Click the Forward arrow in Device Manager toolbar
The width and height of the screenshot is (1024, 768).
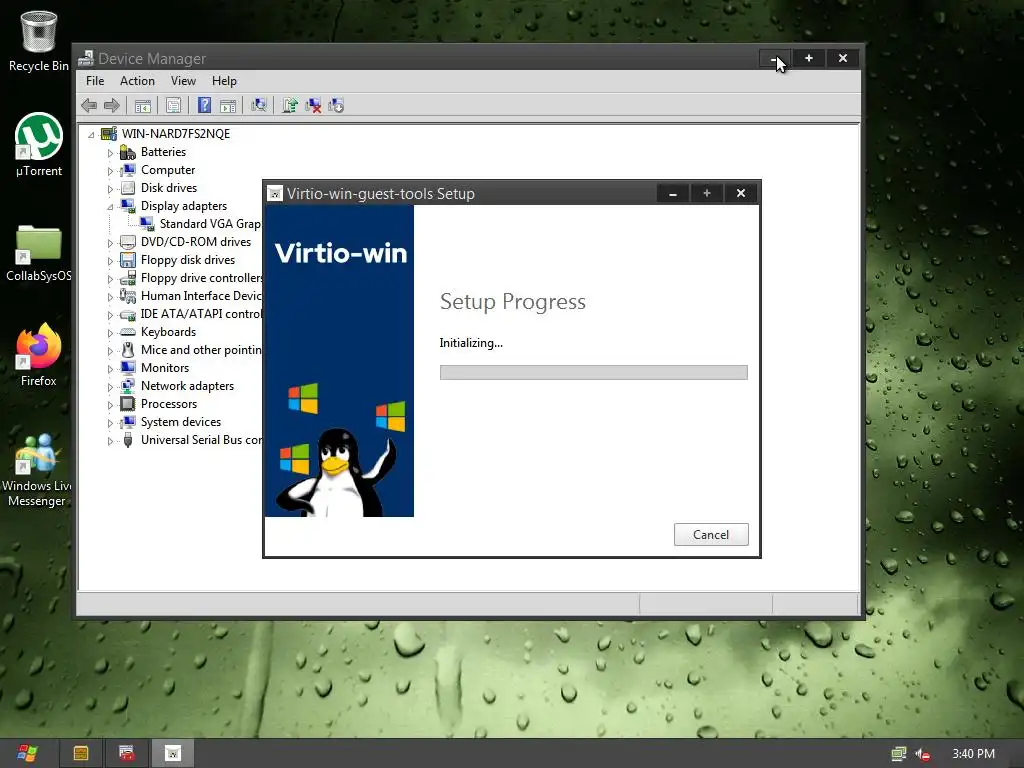click(x=112, y=105)
